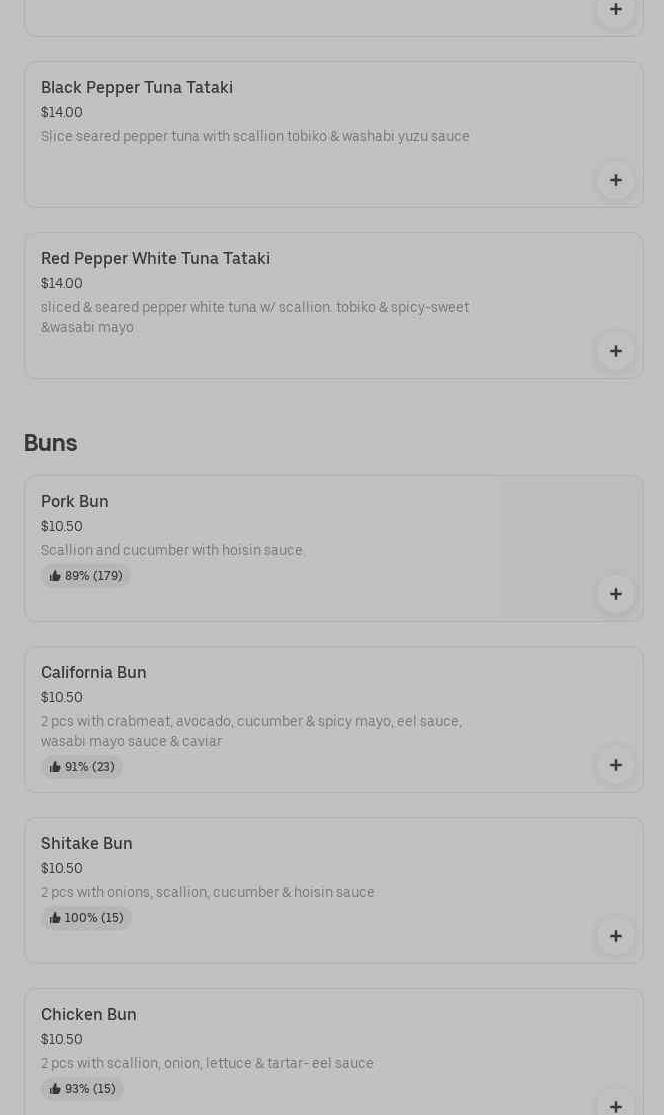664x1115 pixels.
Task: Add Red Pepper White Tuna Tataki to cart
Action: coord(615,351)
